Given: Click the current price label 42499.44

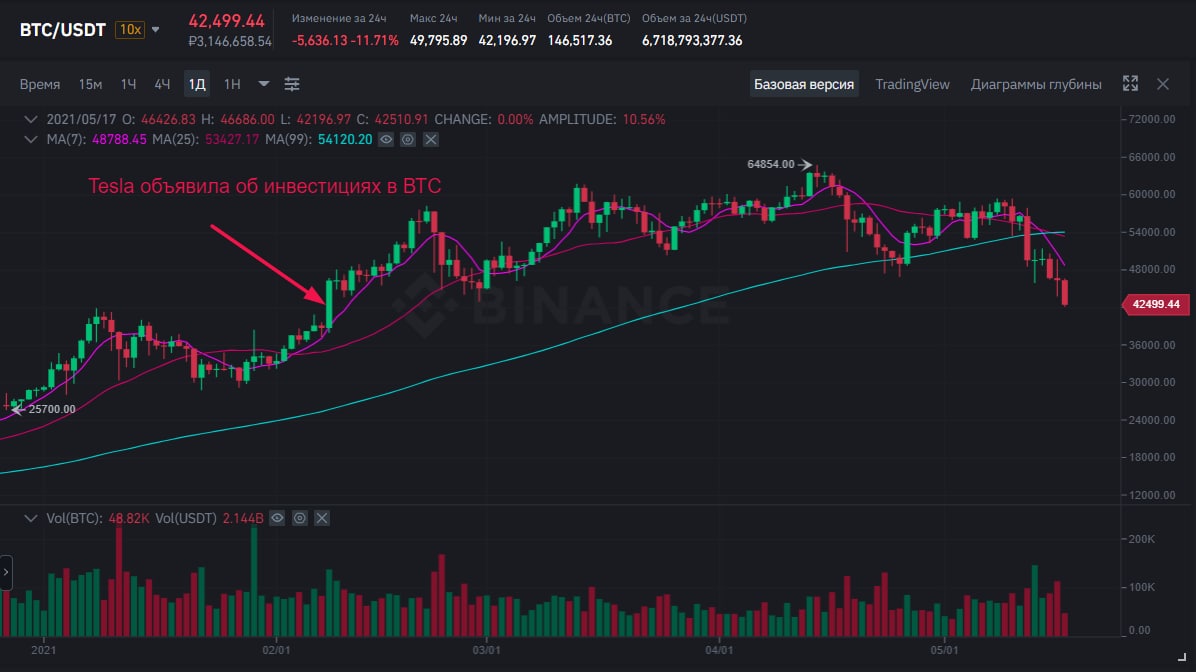Looking at the screenshot, I should pyautogui.click(x=1156, y=304).
